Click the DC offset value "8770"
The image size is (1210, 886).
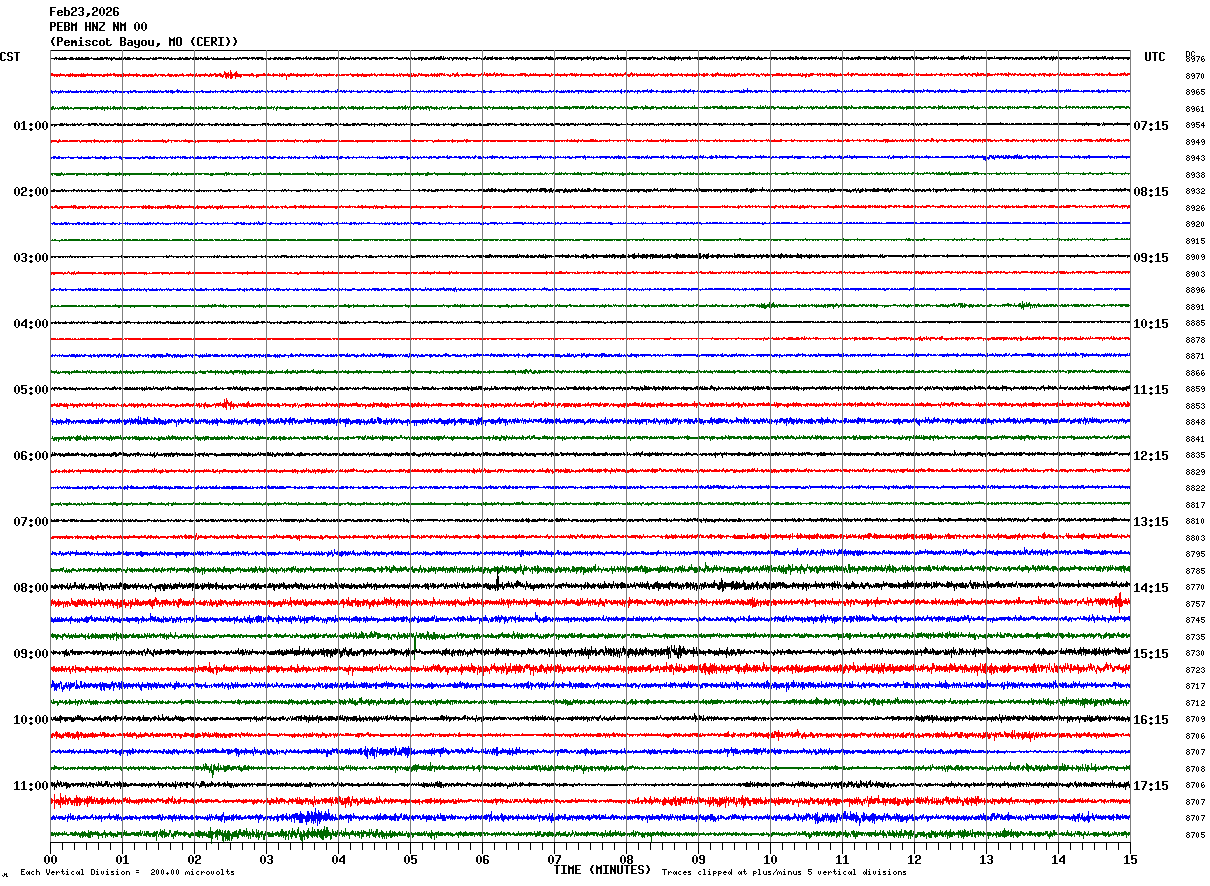(1195, 588)
